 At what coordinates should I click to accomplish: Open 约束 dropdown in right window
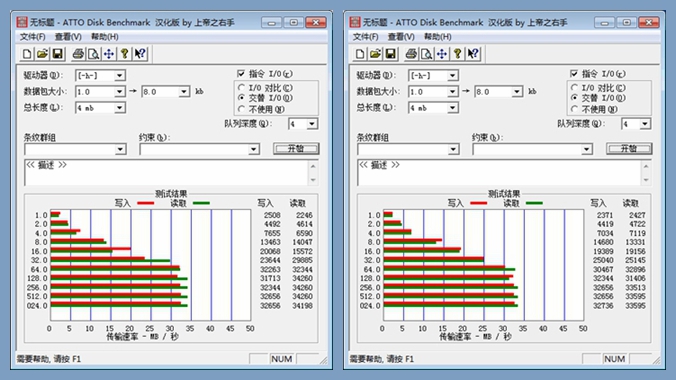[x=586, y=149]
